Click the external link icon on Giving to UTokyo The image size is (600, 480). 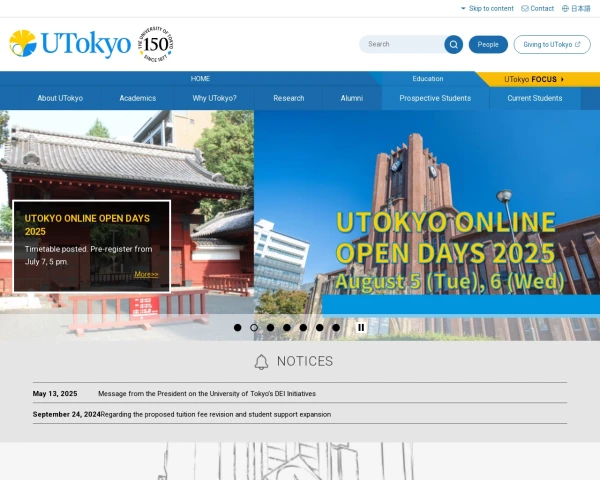577,44
